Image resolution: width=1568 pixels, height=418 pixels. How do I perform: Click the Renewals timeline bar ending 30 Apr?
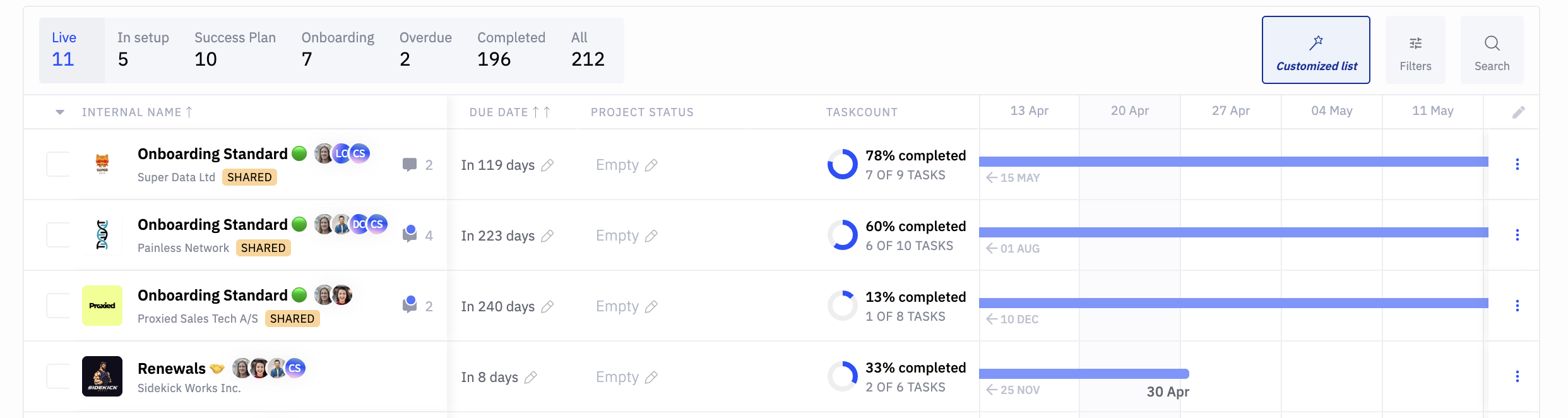(x=1083, y=374)
